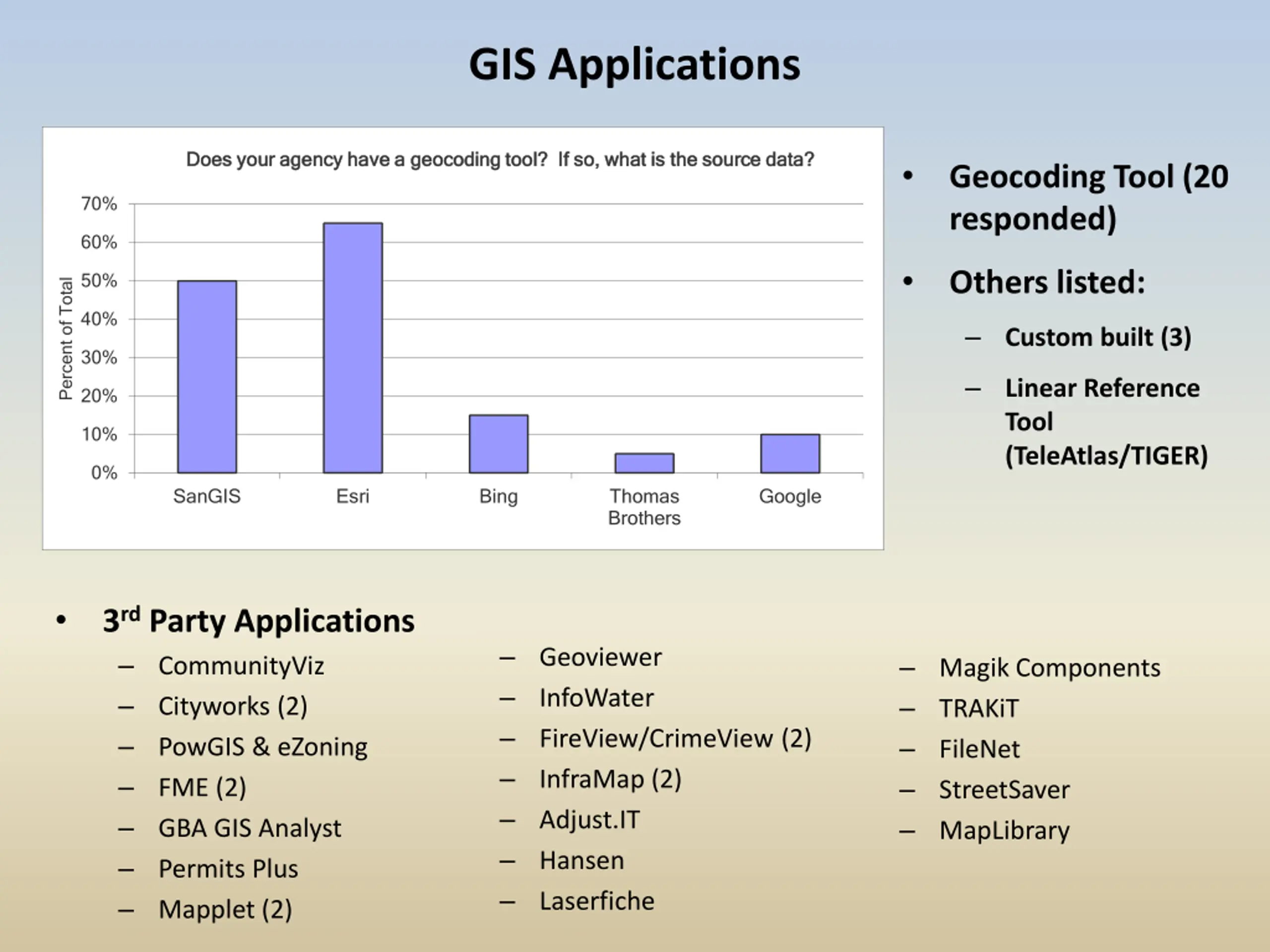
Task: Select the 'Esri' axis label
Action: click(x=353, y=496)
